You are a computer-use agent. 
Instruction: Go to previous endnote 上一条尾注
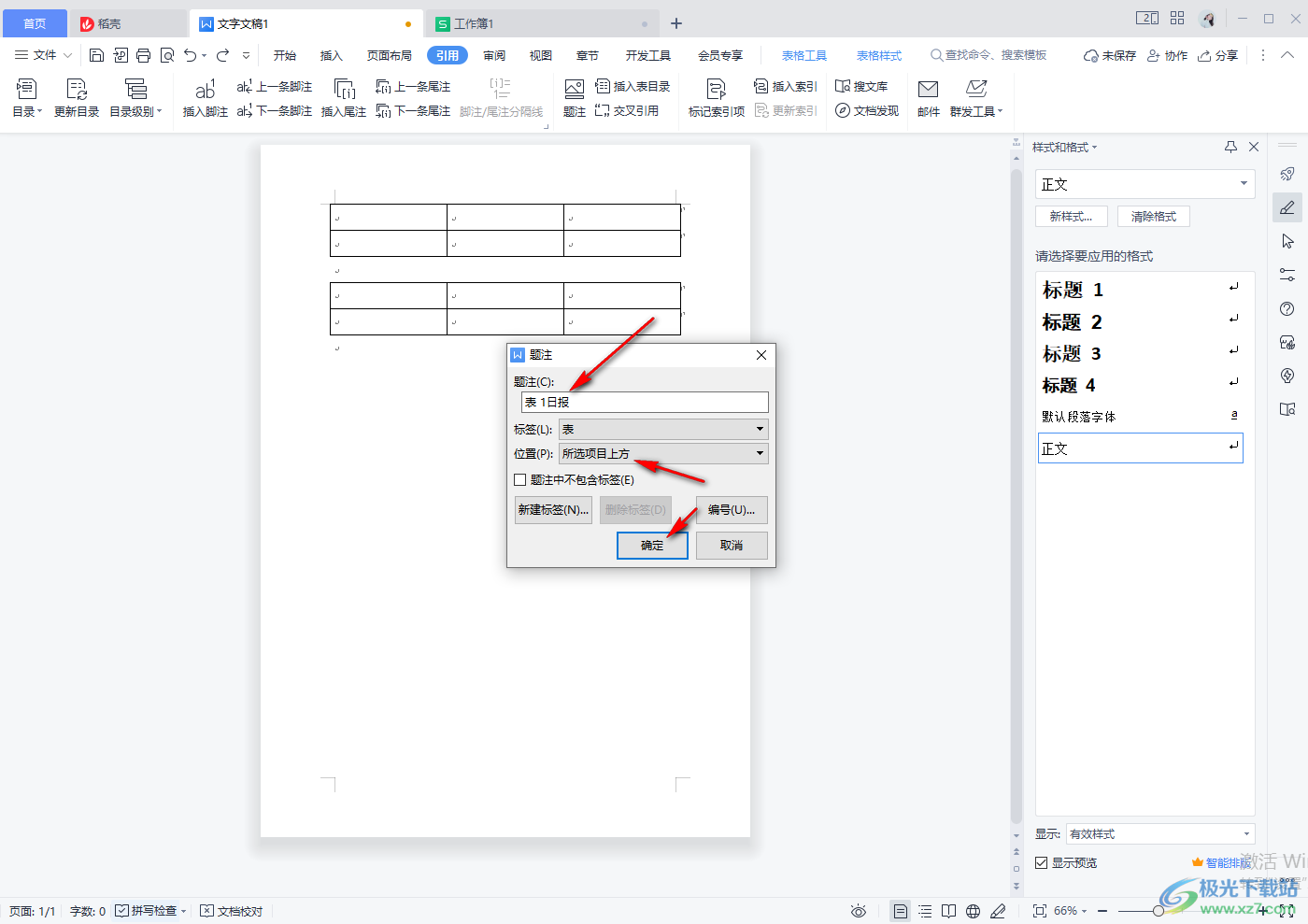click(x=413, y=87)
